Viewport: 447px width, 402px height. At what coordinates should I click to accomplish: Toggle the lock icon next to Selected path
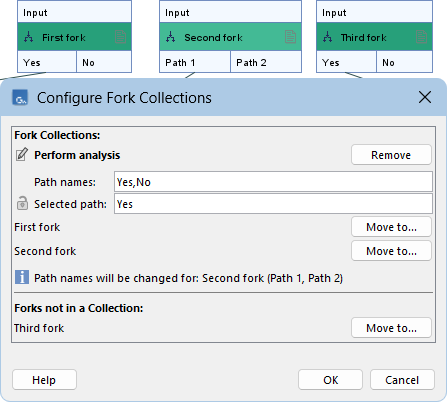22,203
